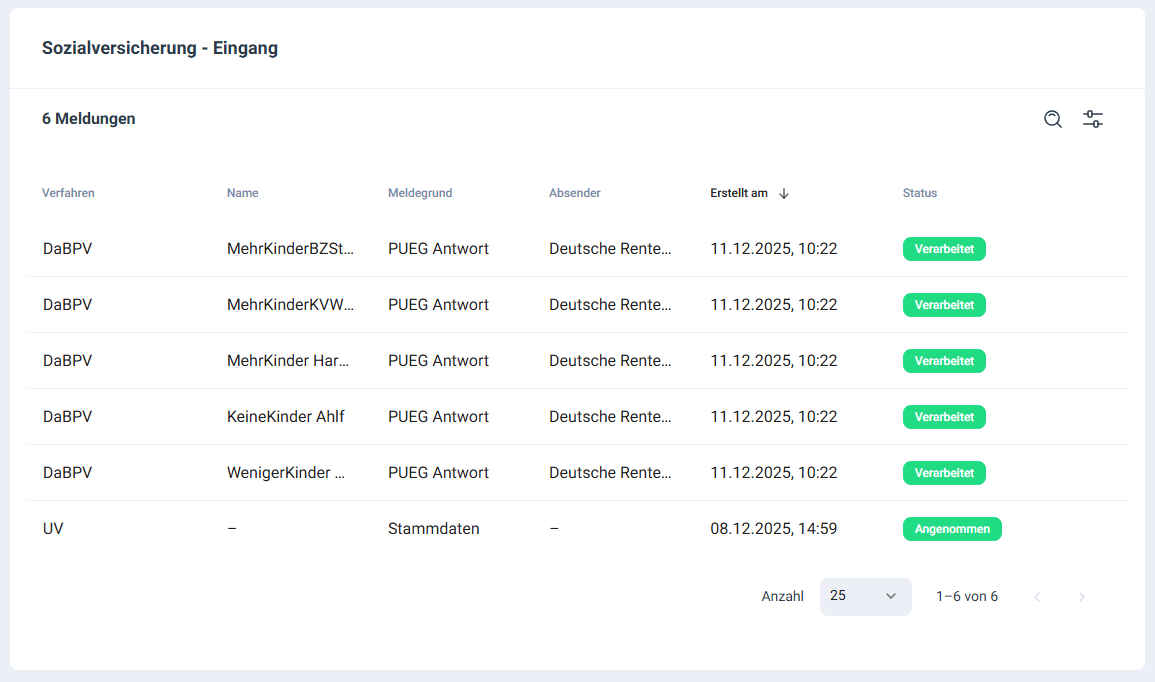
Task: Sort by Status column header
Action: tap(919, 193)
